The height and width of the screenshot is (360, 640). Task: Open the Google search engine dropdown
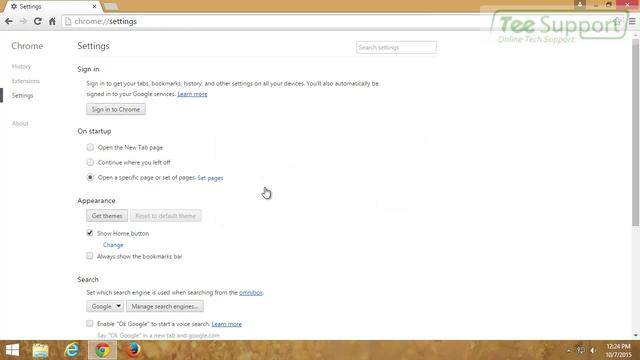[105, 306]
